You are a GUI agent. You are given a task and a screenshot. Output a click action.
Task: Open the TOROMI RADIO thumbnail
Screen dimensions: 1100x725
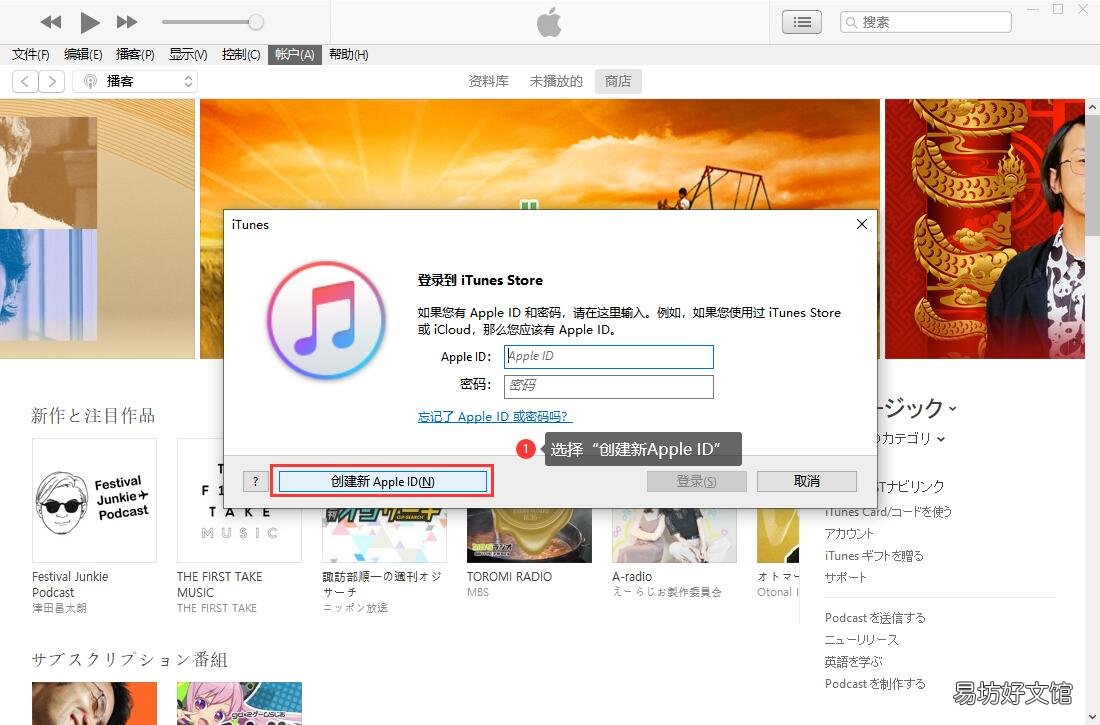click(529, 536)
